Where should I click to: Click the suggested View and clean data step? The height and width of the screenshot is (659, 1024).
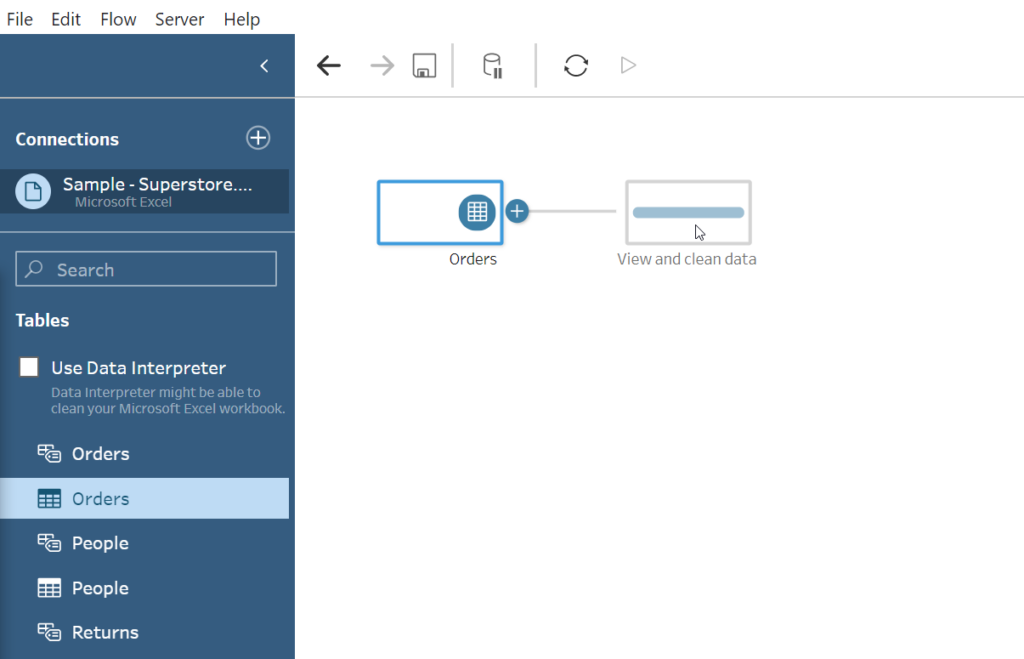(x=688, y=212)
